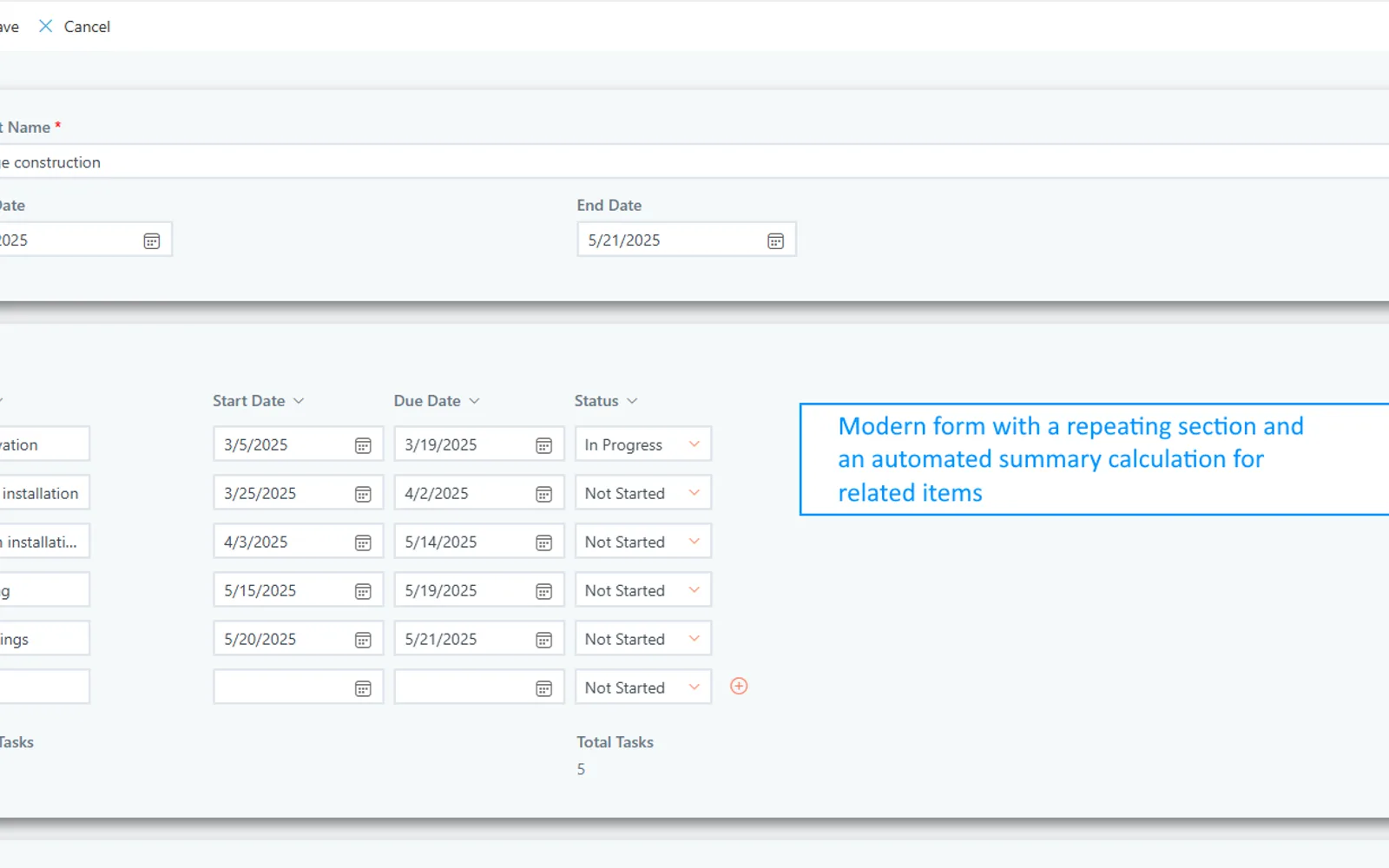Open due date calendar in the empty row

(543, 688)
